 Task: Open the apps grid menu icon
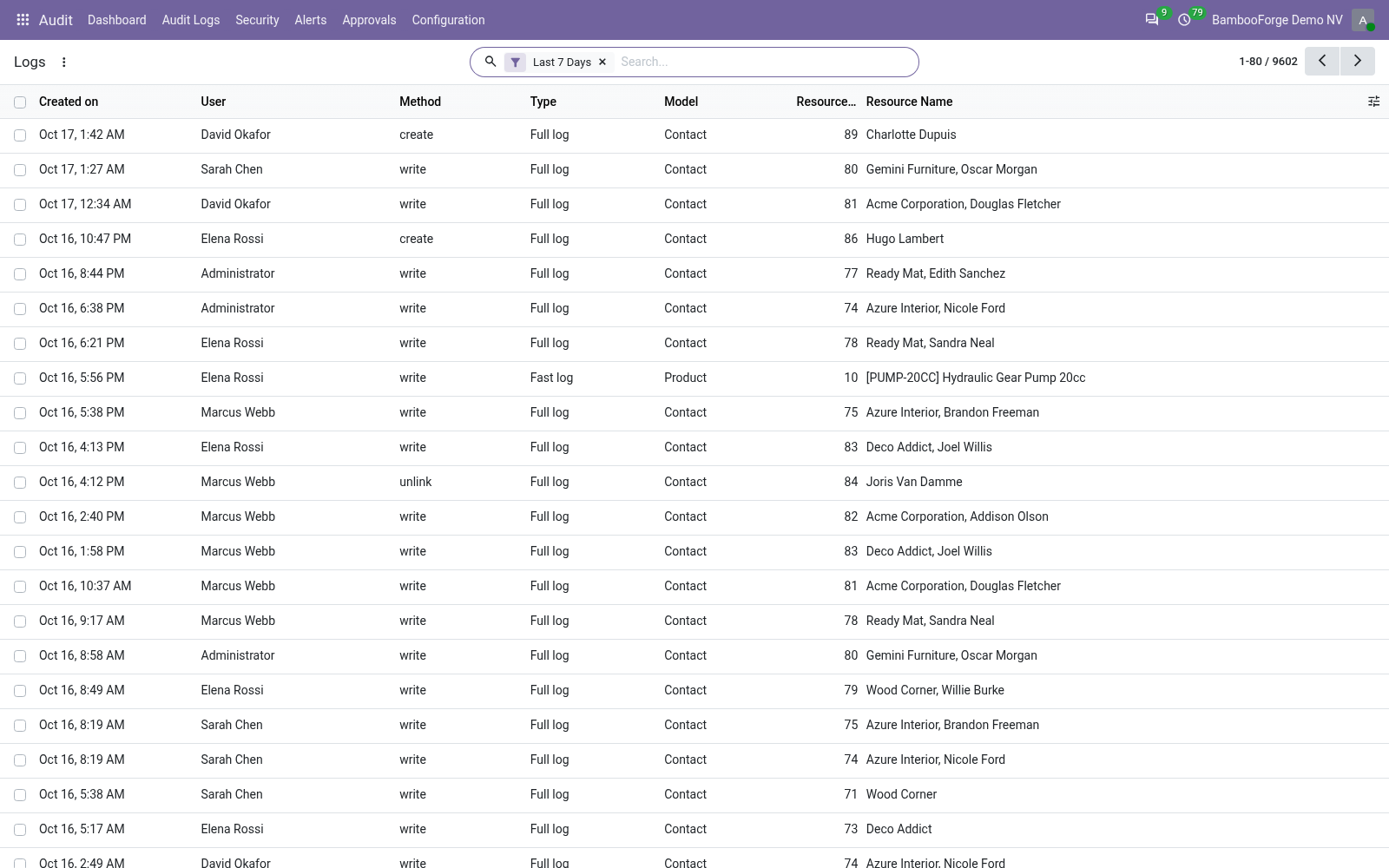click(23, 20)
